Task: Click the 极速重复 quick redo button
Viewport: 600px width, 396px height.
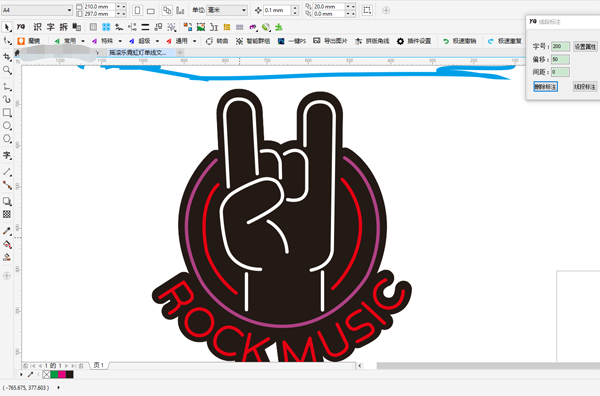Action: [505, 41]
